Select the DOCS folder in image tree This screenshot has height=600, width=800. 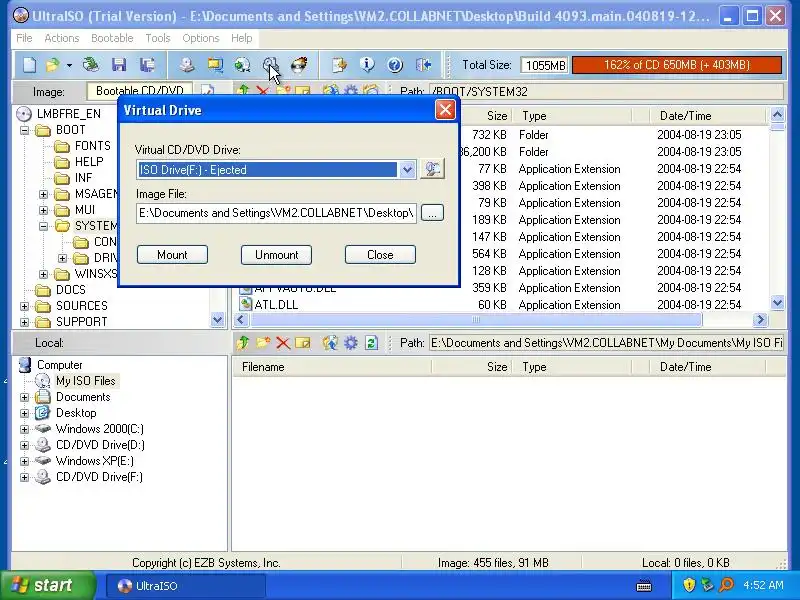click(x=70, y=290)
